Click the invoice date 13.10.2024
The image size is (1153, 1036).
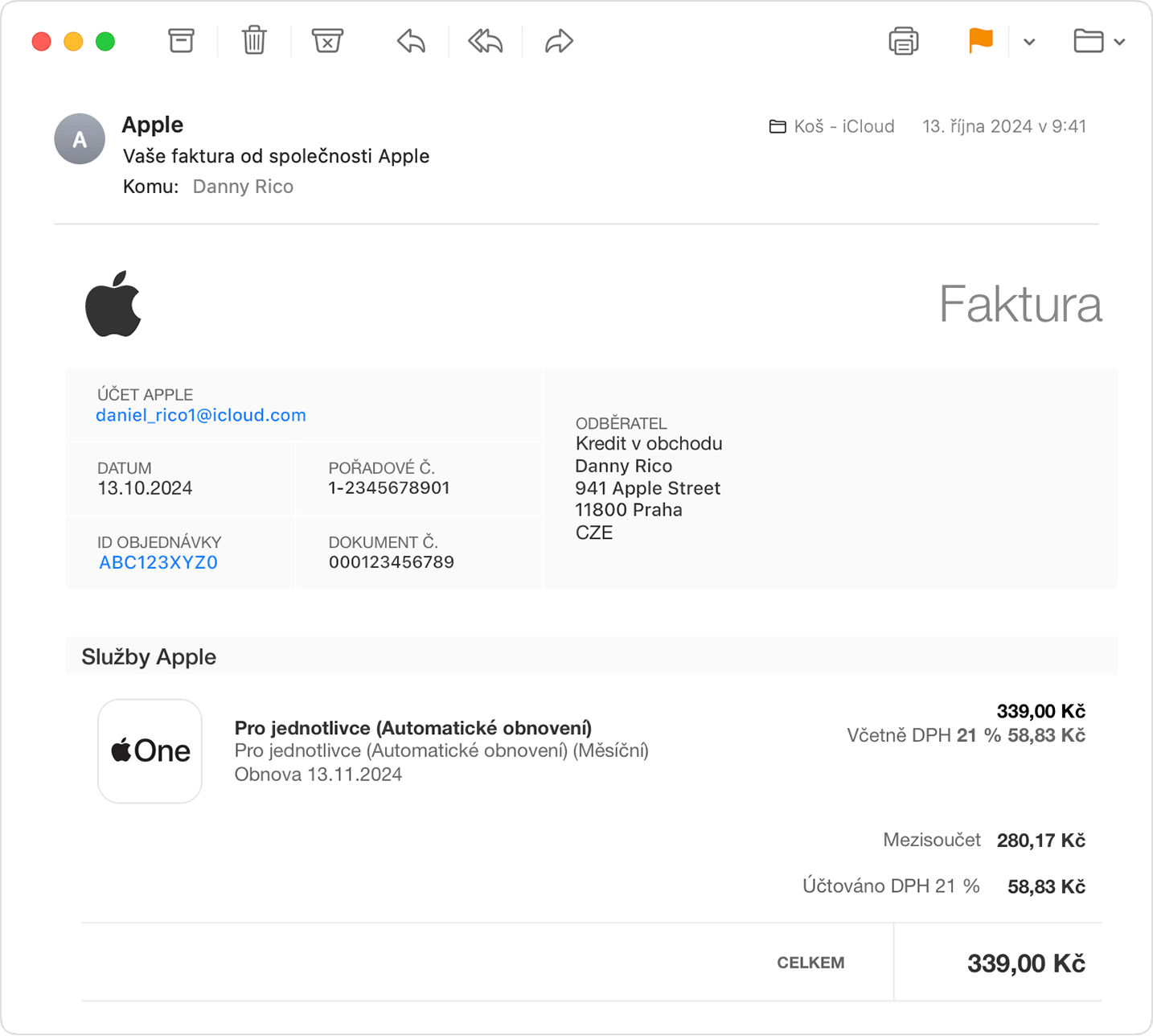tap(145, 488)
